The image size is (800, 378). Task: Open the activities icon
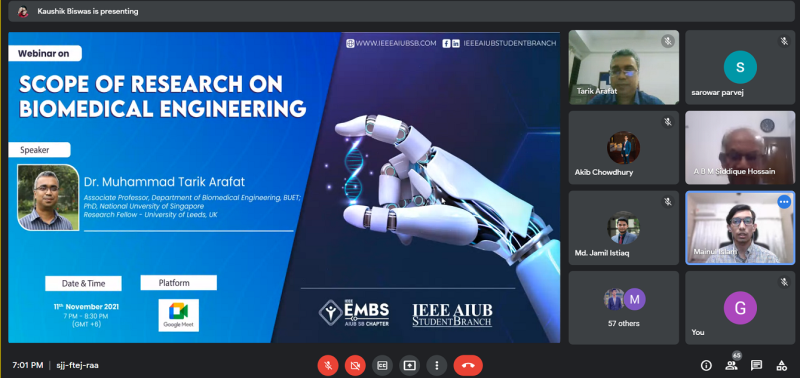781,365
